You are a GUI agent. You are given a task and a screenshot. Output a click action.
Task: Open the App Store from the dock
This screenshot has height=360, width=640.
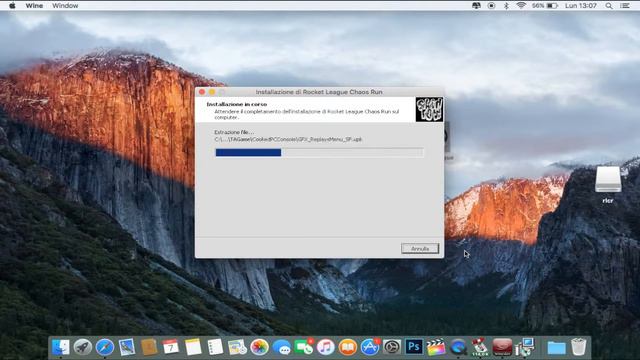point(370,347)
